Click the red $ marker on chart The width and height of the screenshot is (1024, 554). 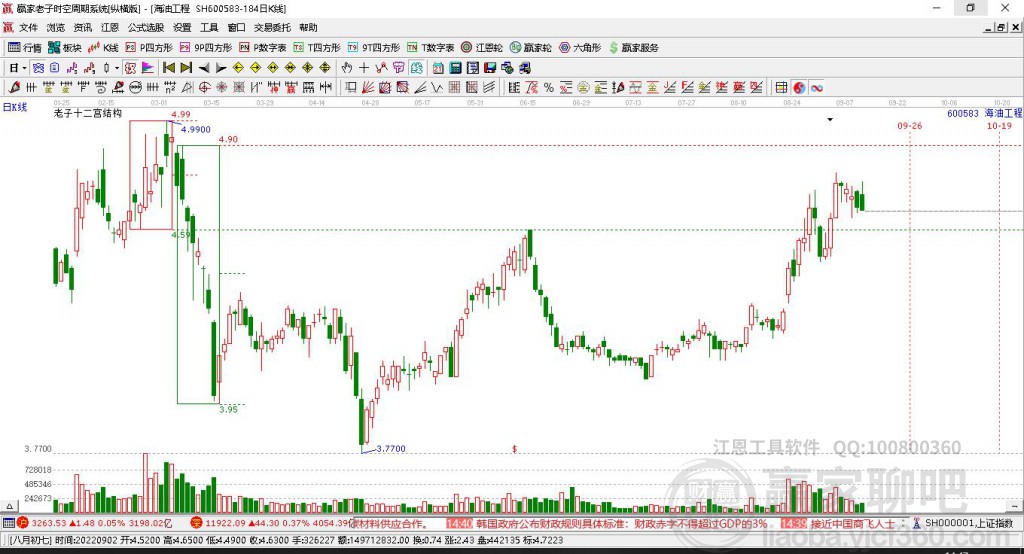(515, 449)
